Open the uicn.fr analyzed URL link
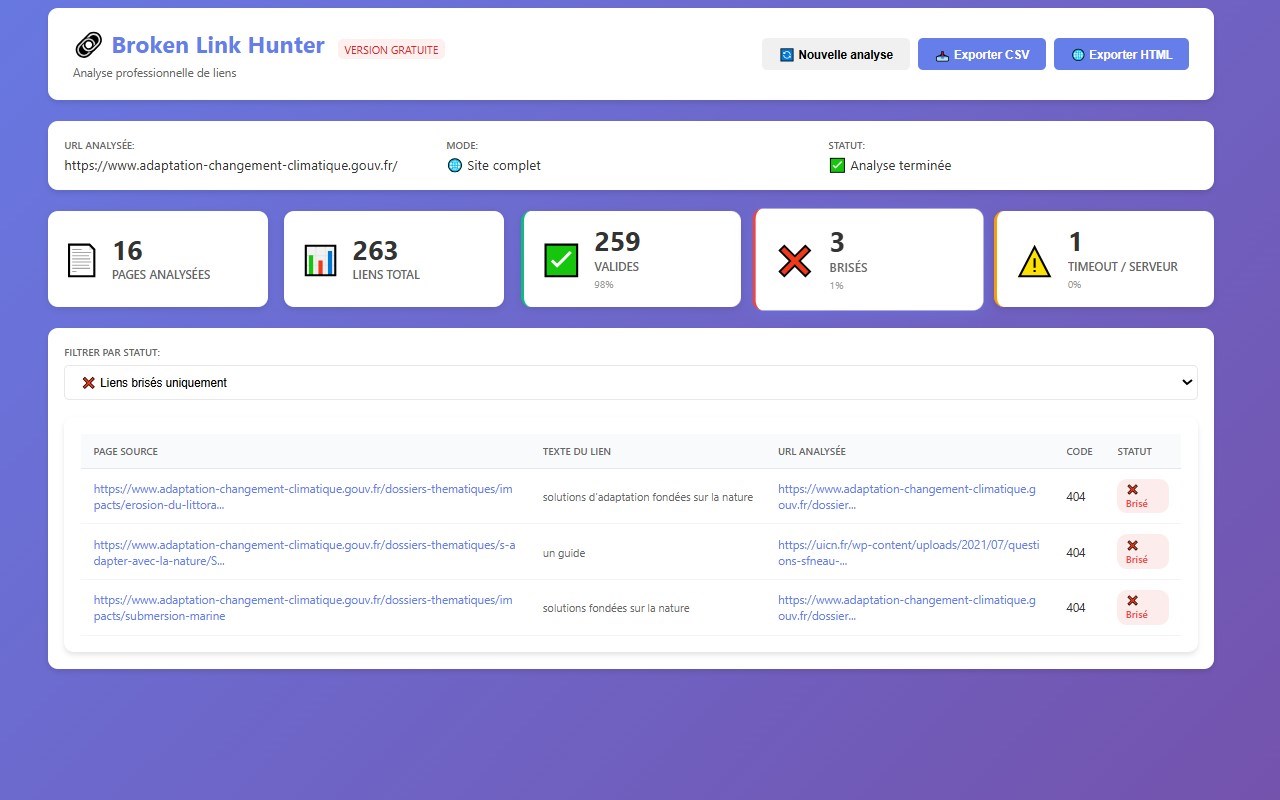The image size is (1280, 800). (x=909, y=553)
